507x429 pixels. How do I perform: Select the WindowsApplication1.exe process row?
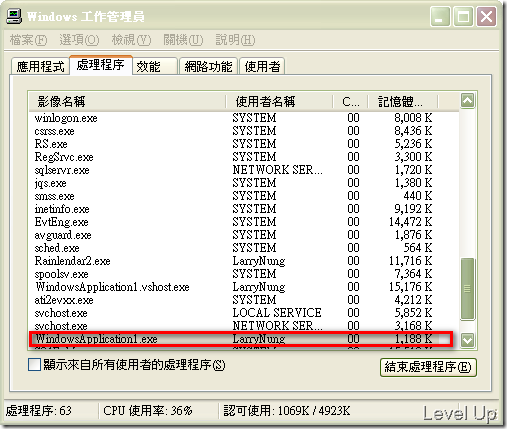pos(244,339)
